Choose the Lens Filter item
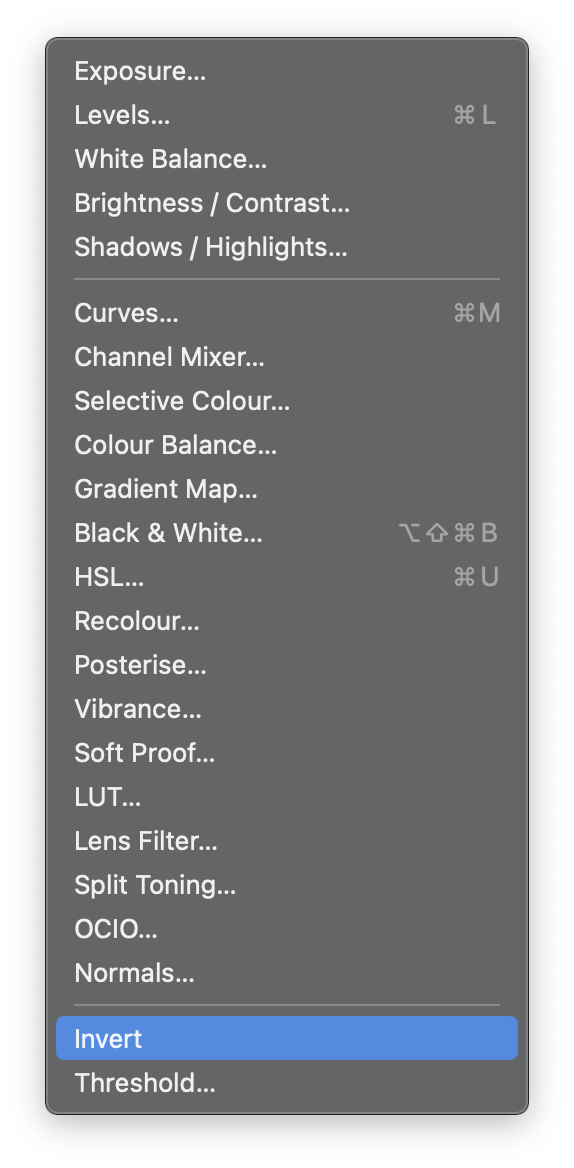This screenshot has width=574, height=1168. pos(287,841)
